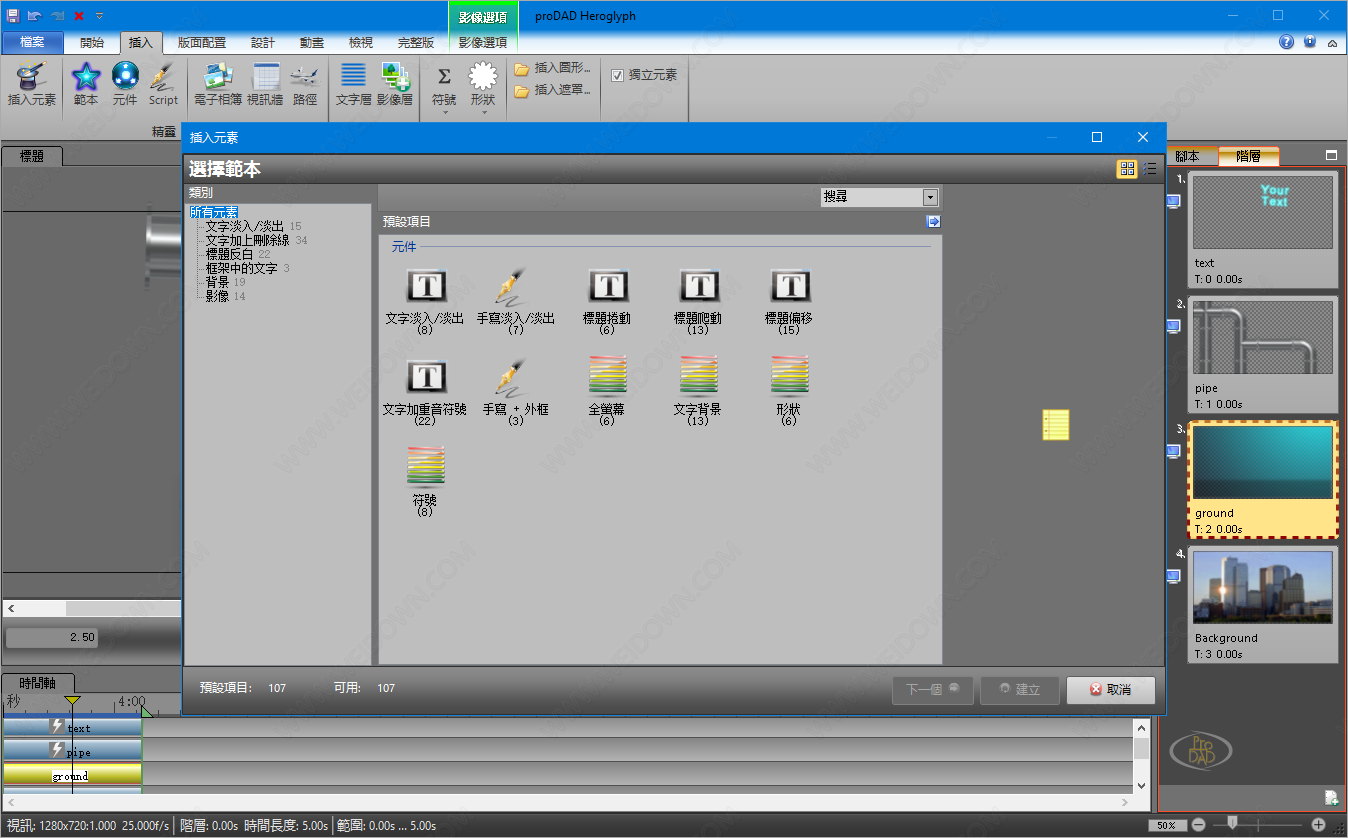
Task: Open the 50% zoom level box
Action: point(1166,825)
